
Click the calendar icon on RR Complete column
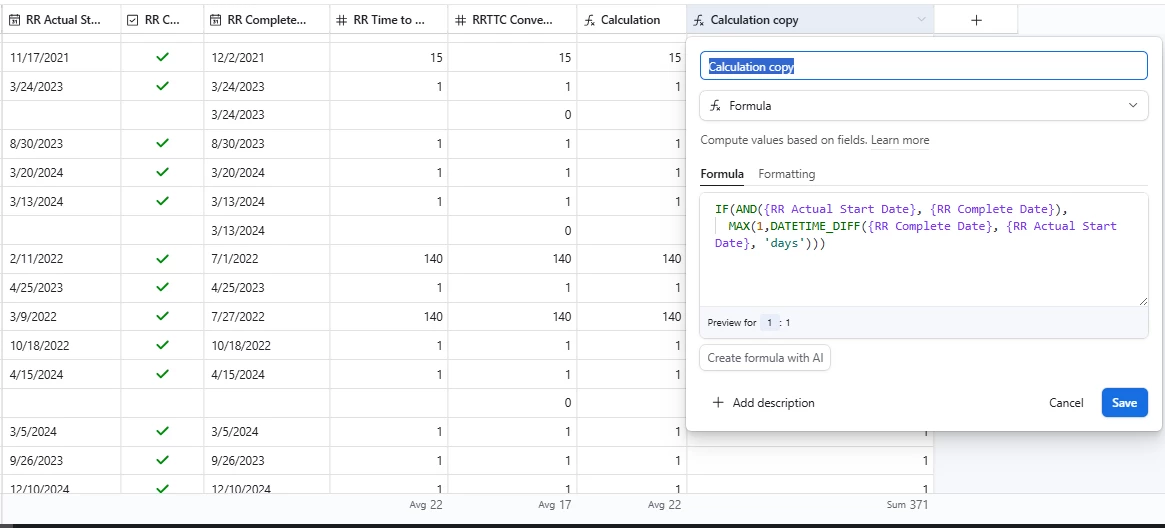coord(215,20)
